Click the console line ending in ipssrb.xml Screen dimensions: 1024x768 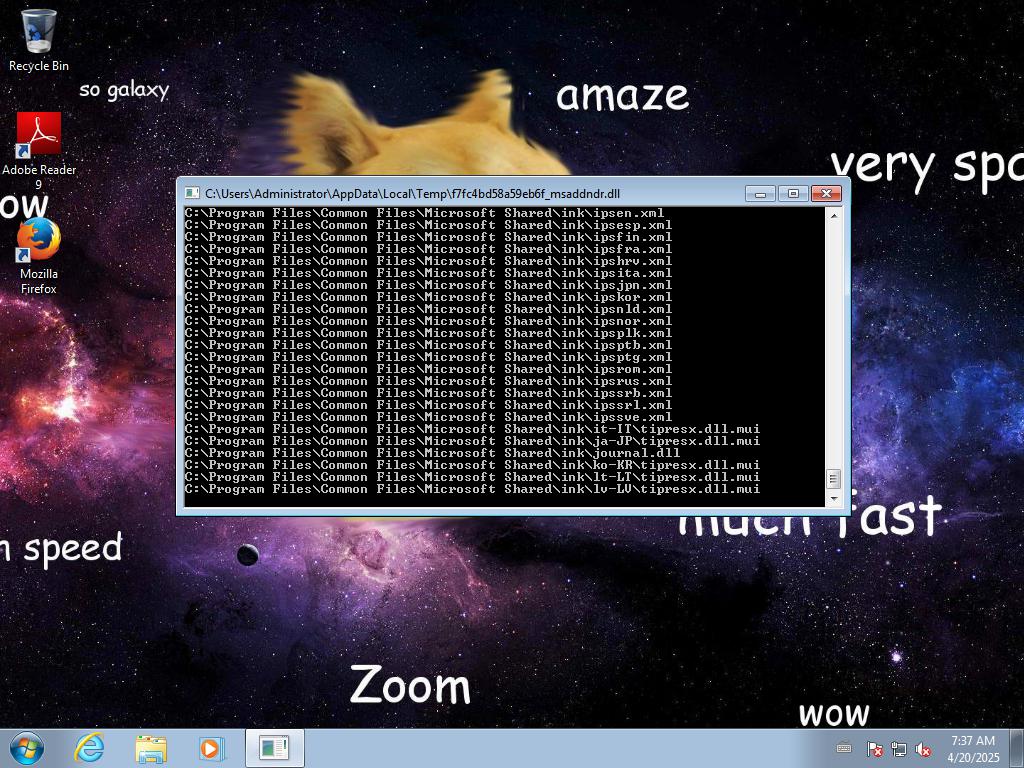pos(428,393)
